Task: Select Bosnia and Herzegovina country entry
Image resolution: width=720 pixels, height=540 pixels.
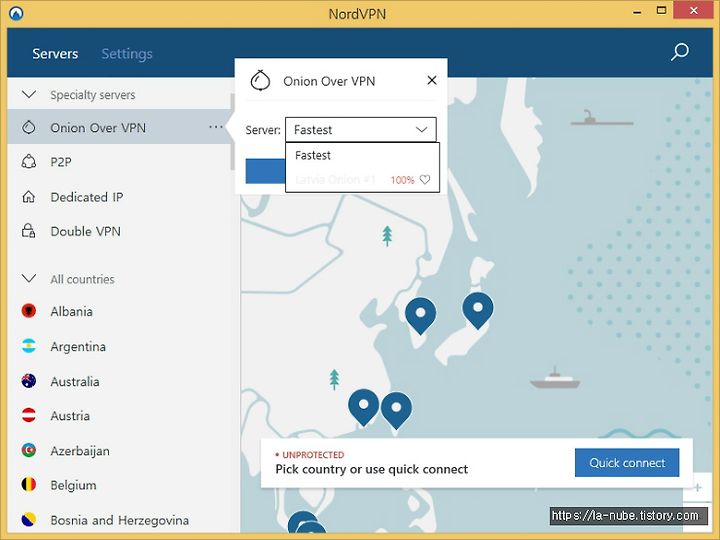Action: click(x=119, y=519)
